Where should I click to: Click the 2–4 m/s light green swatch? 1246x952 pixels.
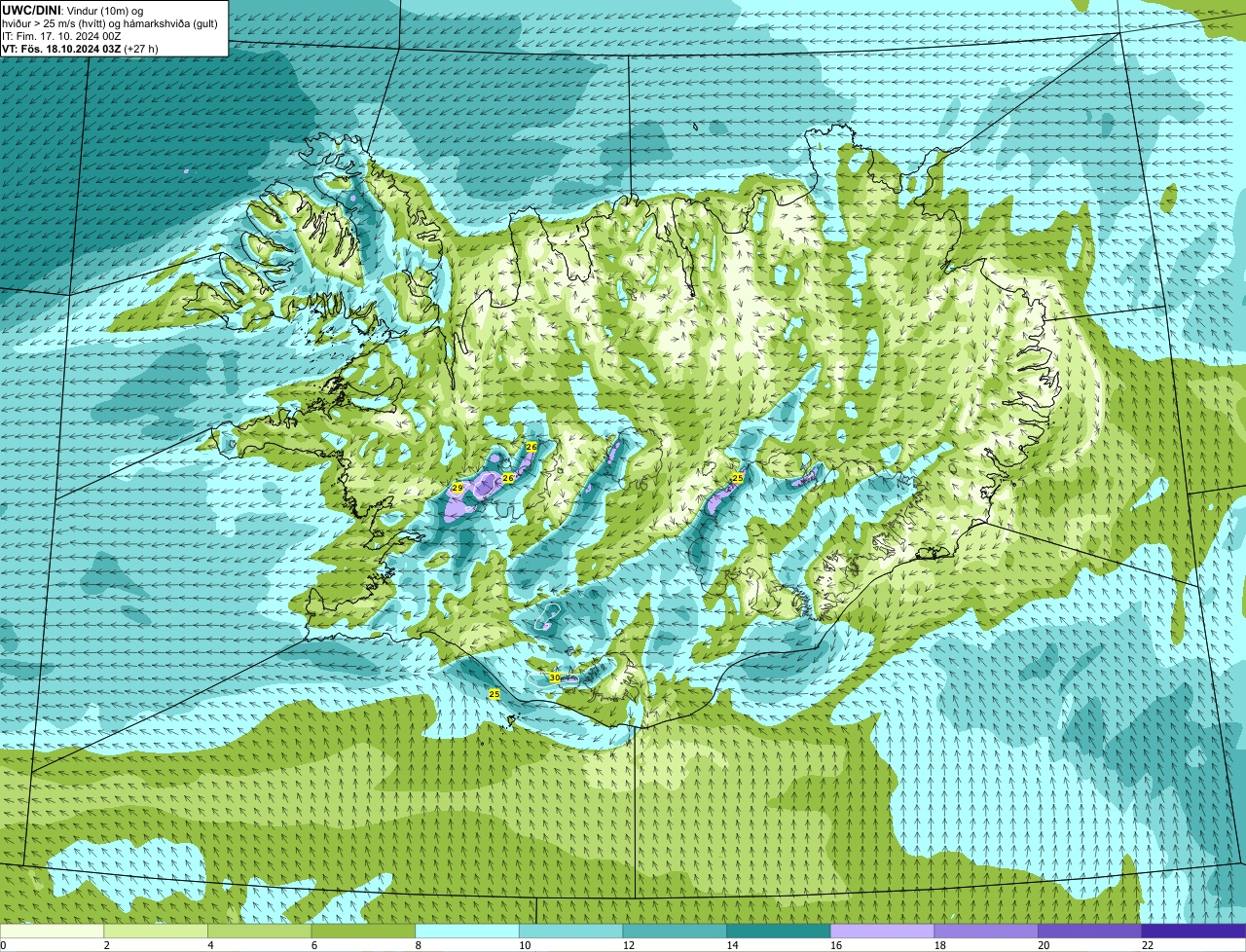[156, 931]
